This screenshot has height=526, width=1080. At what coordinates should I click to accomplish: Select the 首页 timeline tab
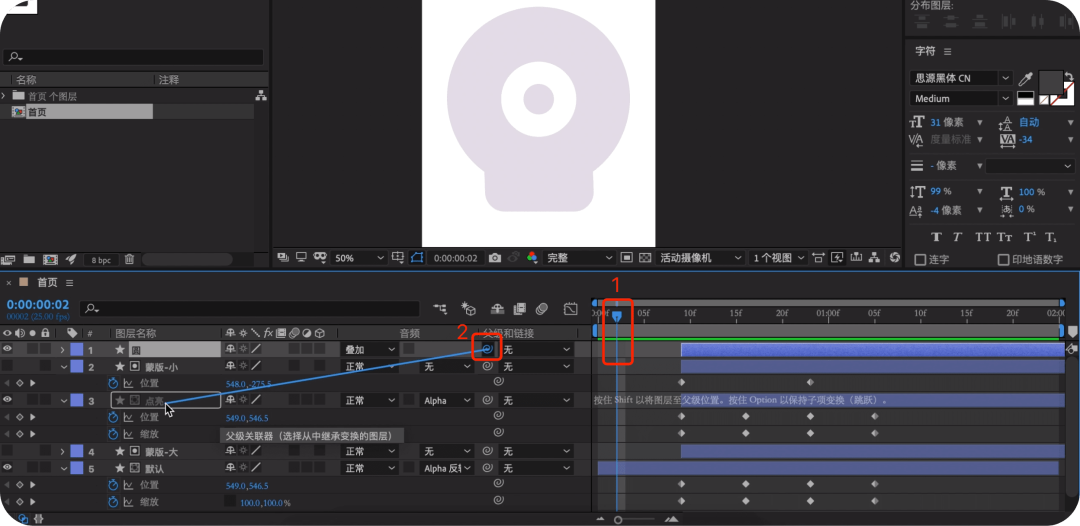(48, 282)
